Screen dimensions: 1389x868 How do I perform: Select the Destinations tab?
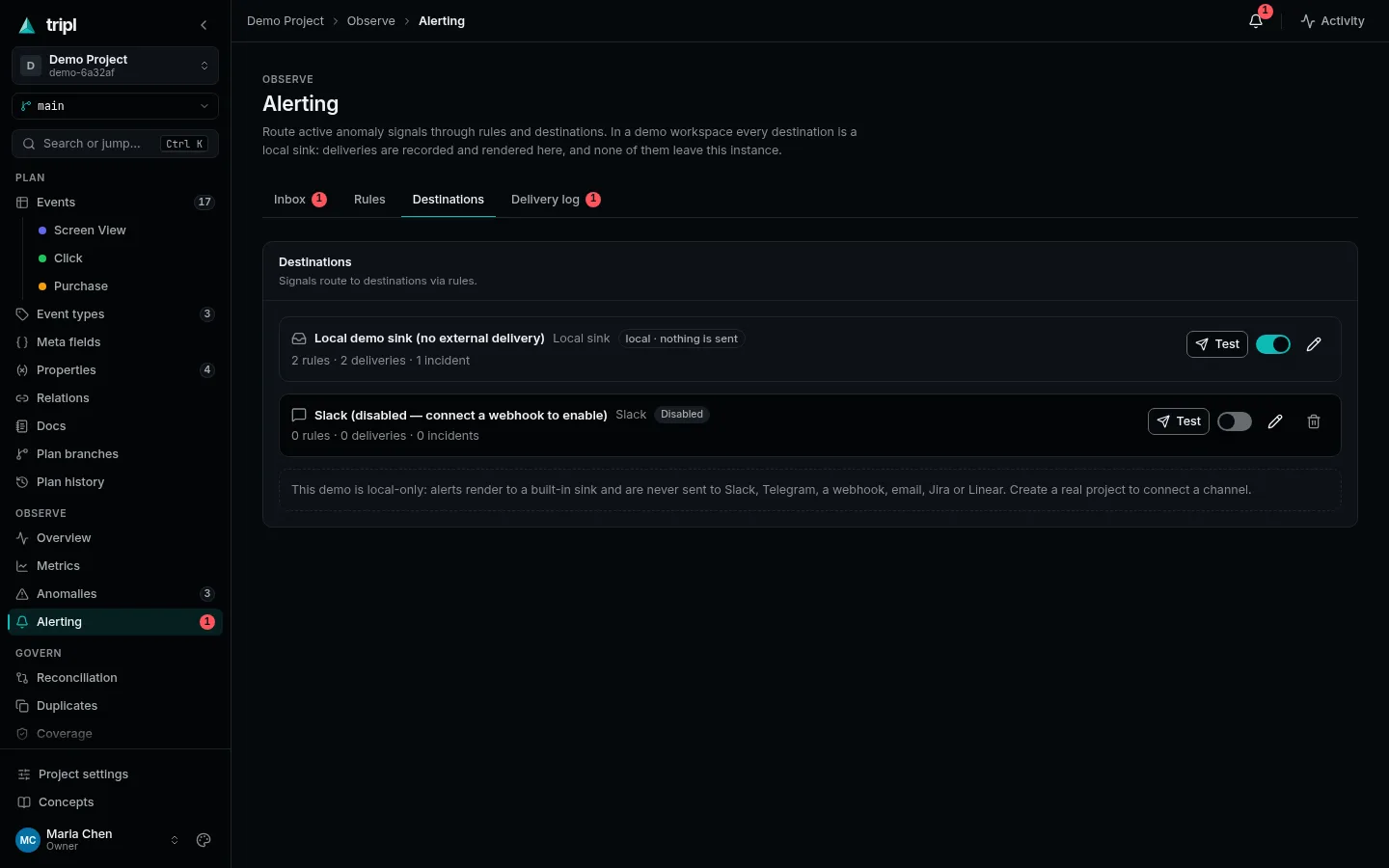click(449, 200)
